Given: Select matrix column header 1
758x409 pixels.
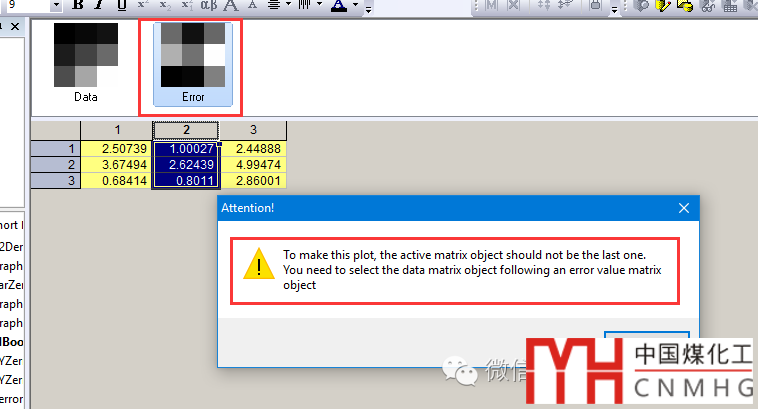Looking at the screenshot, I should [117, 130].
